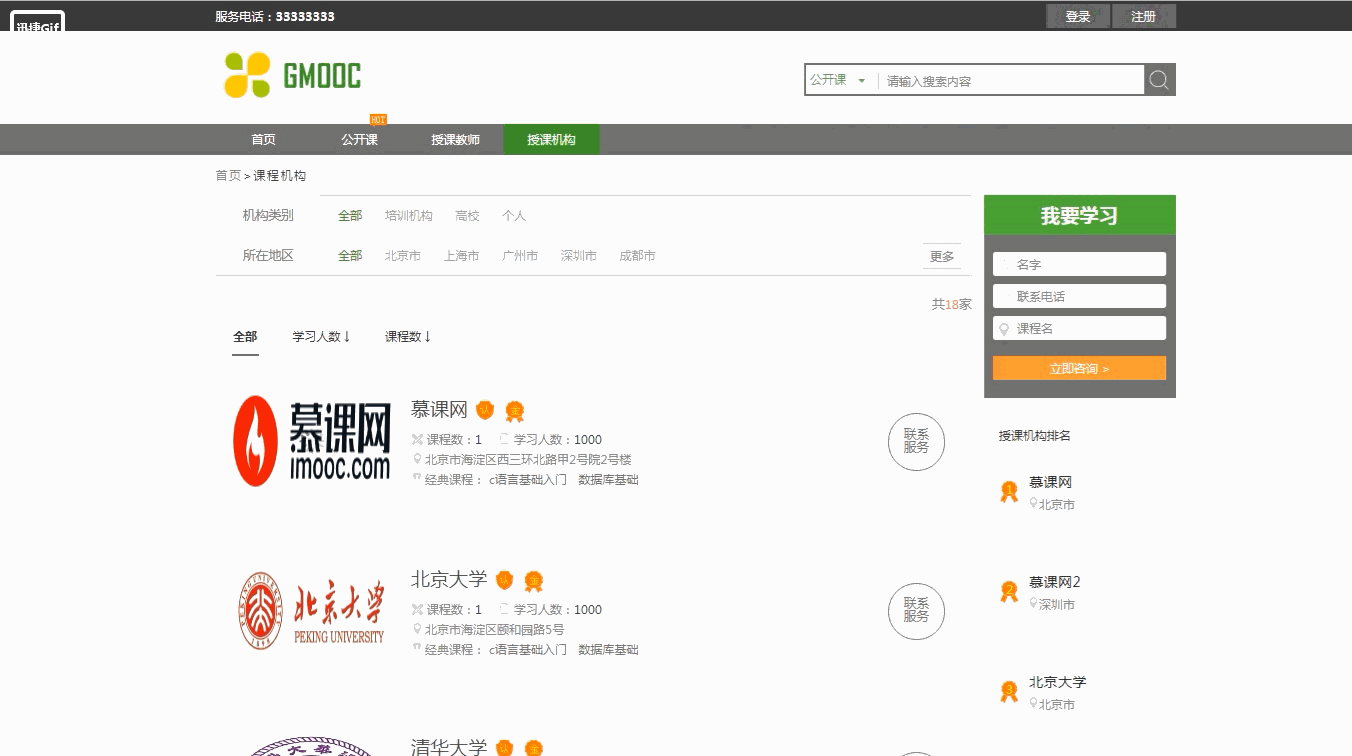
Task: Click 清华大学 certification shield badge
Action: [505, 747]
